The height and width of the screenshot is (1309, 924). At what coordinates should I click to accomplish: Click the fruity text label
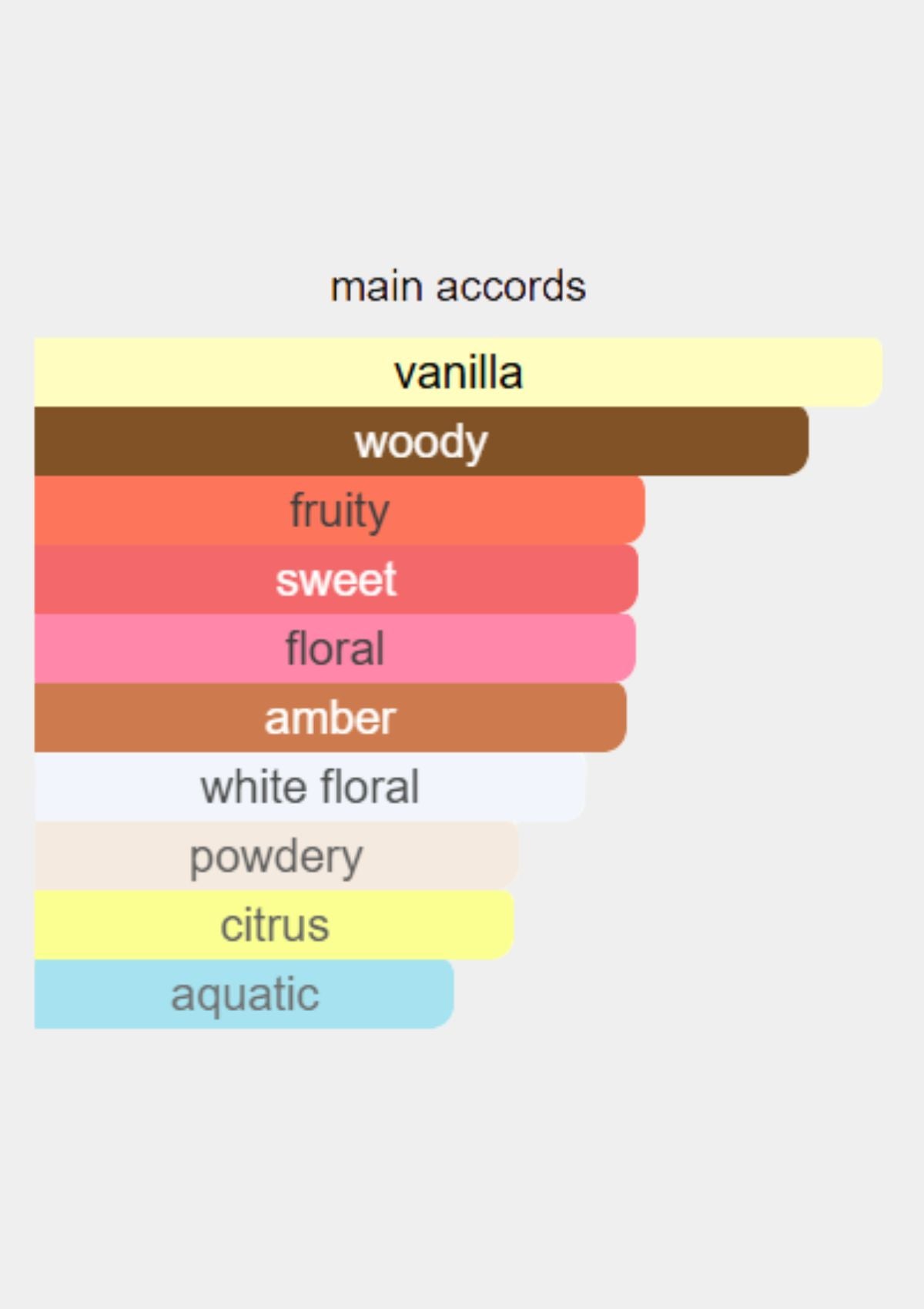[x=340, y=511]
